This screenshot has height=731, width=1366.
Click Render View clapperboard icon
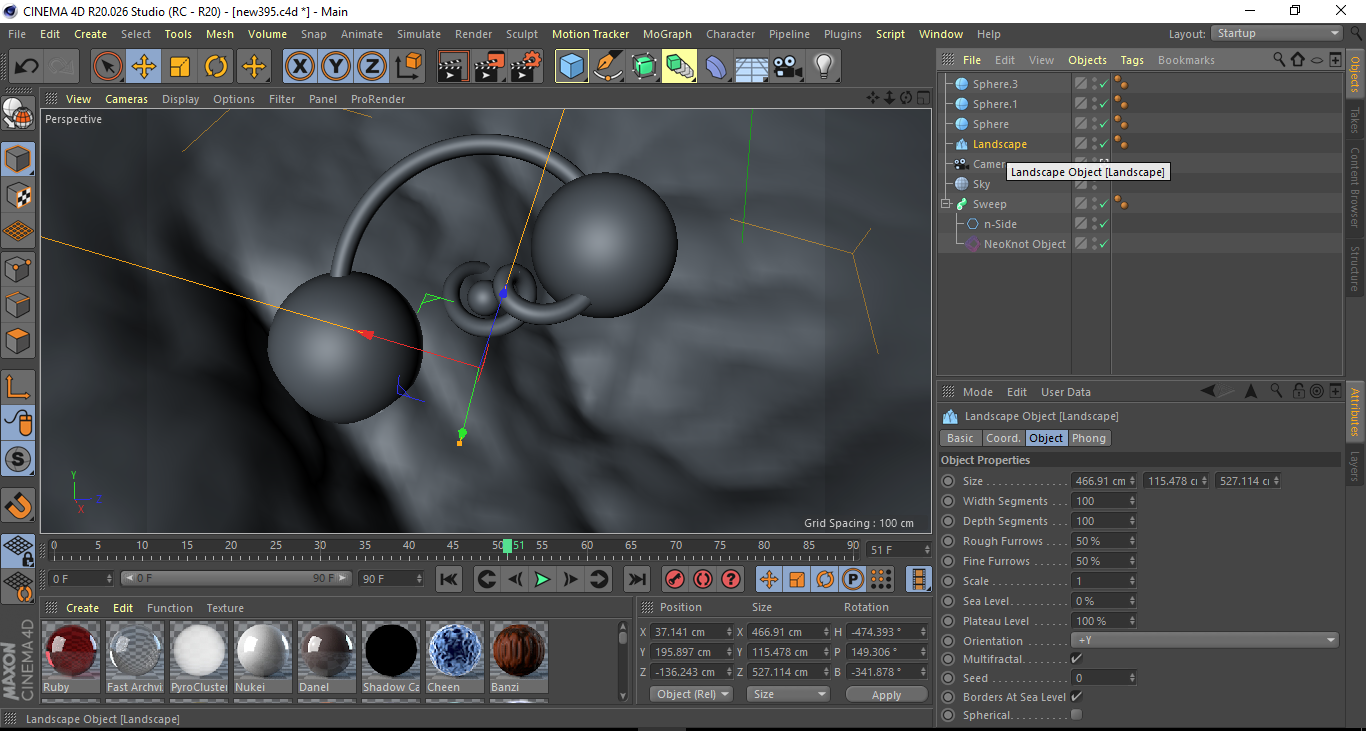[x=454, y=67]
